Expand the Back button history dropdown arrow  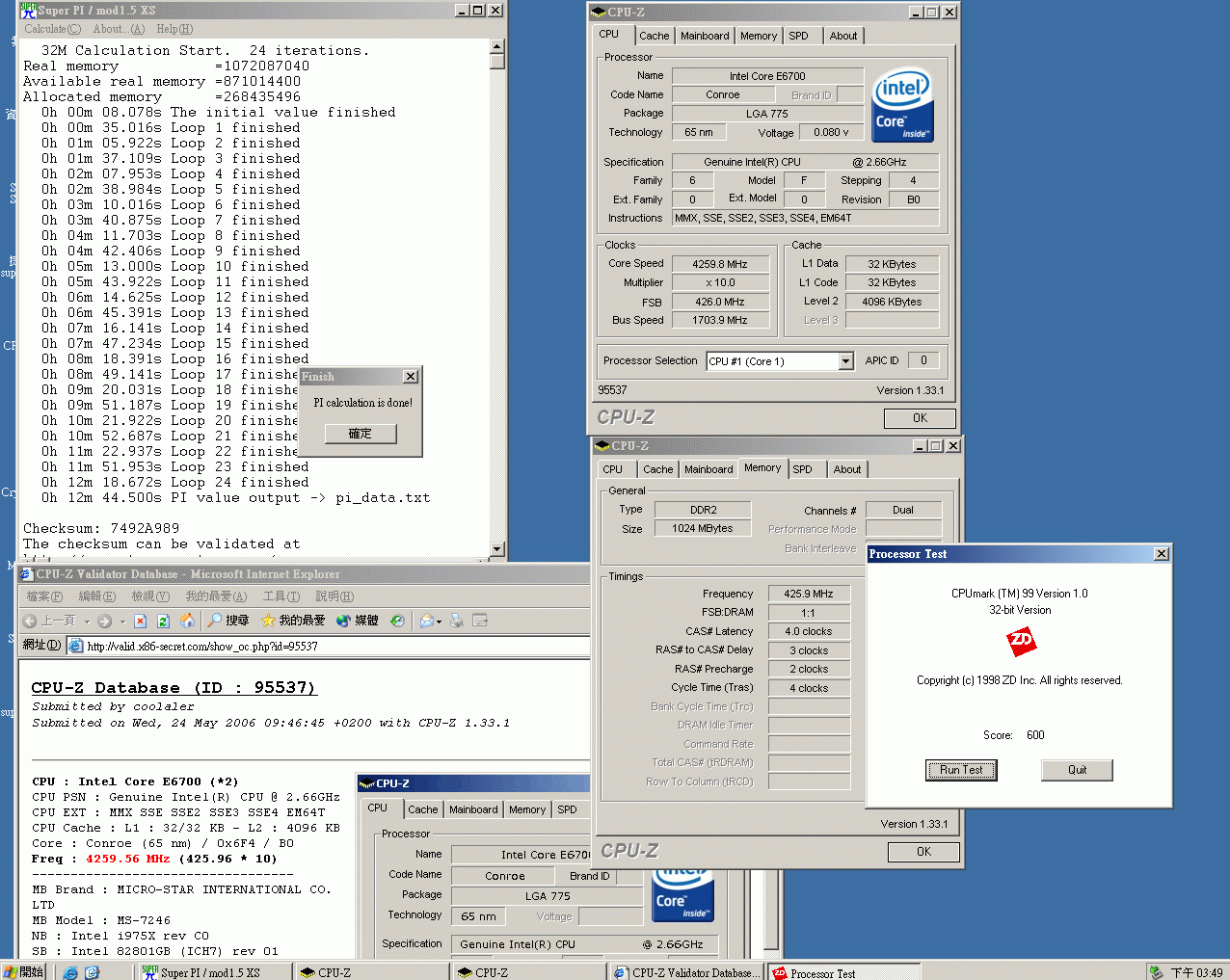click(87, 622)
